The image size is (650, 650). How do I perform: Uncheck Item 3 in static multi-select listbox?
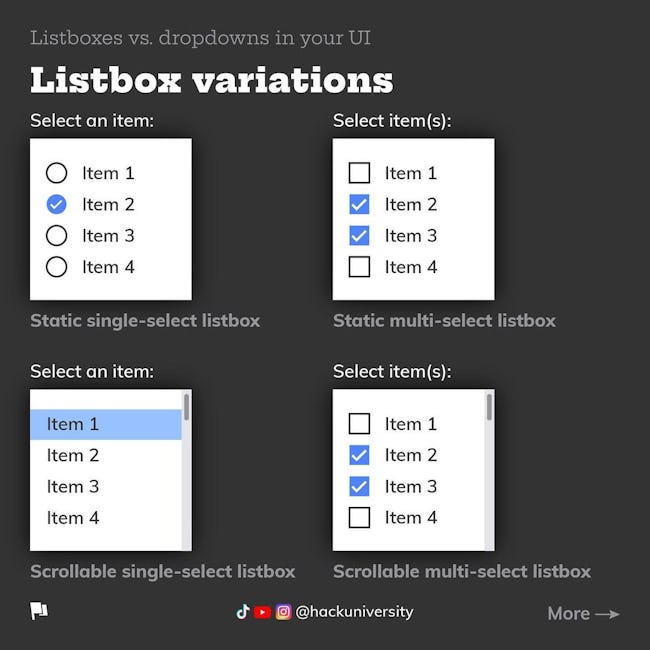pos(359,236)
